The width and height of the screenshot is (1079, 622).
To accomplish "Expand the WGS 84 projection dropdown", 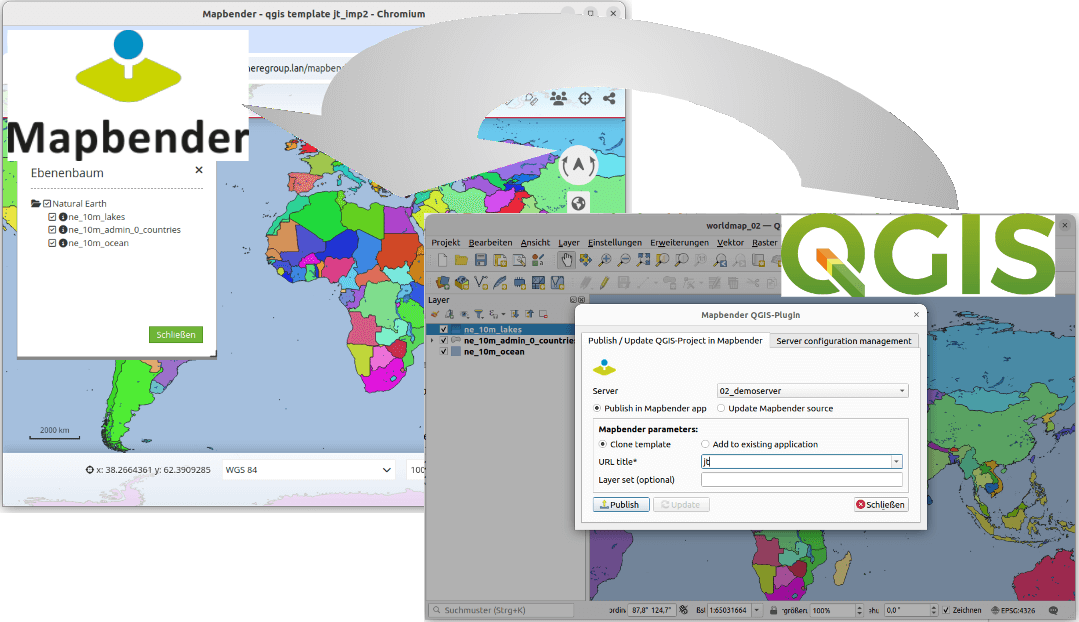I will coord(308,470).
